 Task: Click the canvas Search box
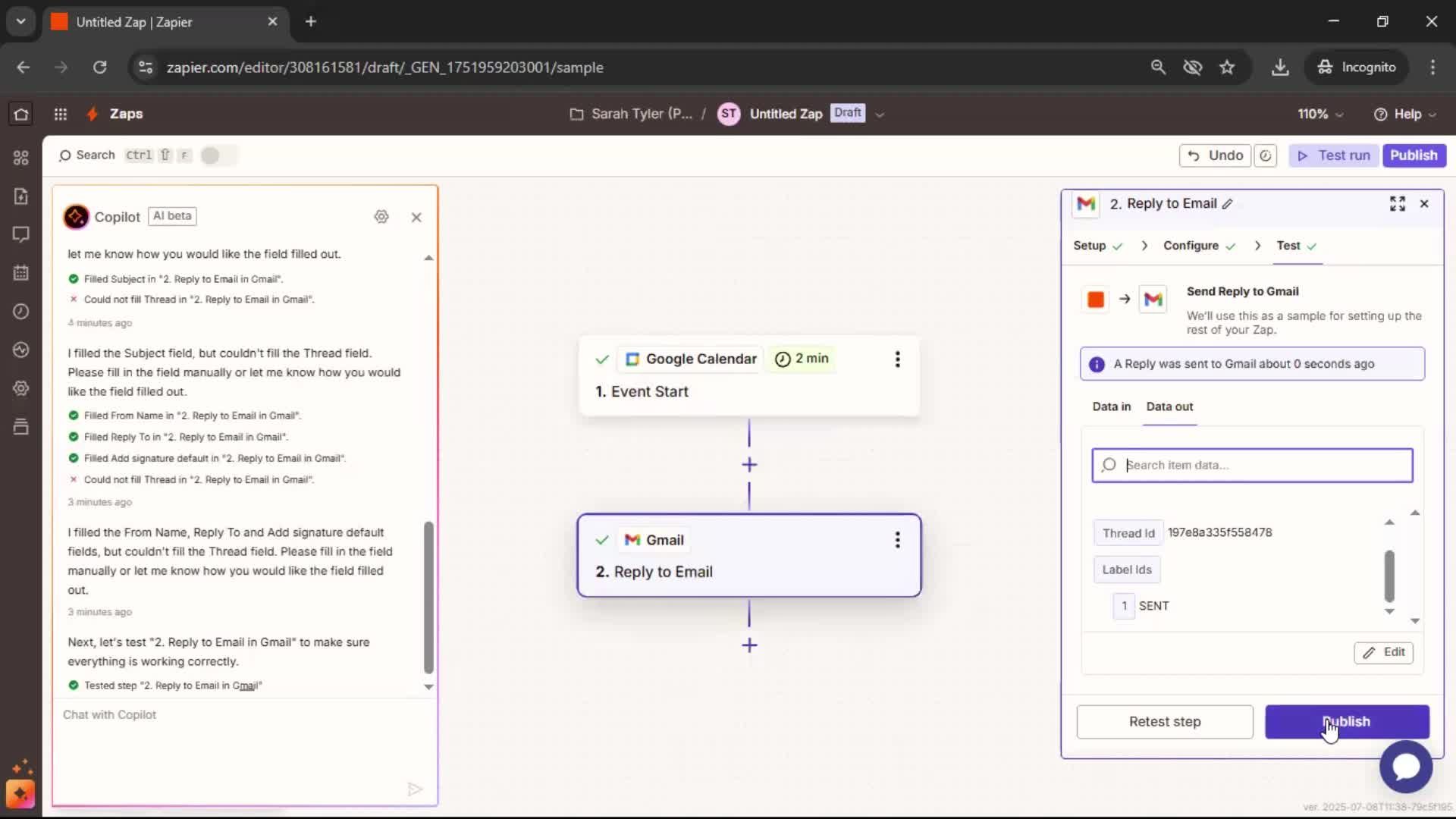tap(87, 155)
